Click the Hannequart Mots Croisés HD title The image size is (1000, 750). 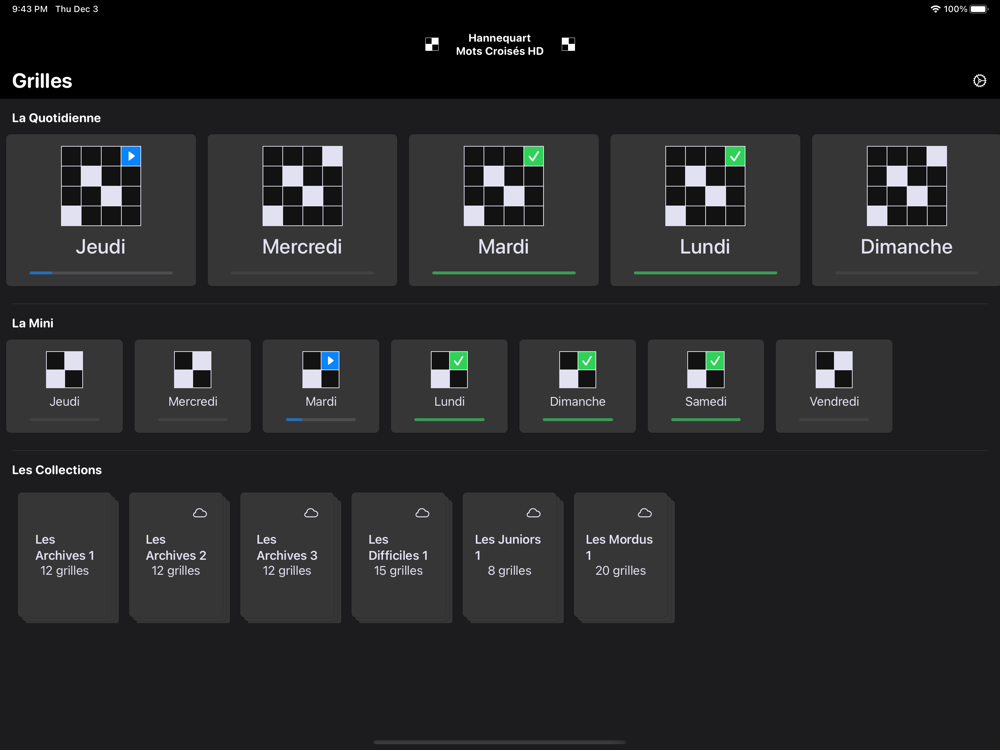click(499, 45)
